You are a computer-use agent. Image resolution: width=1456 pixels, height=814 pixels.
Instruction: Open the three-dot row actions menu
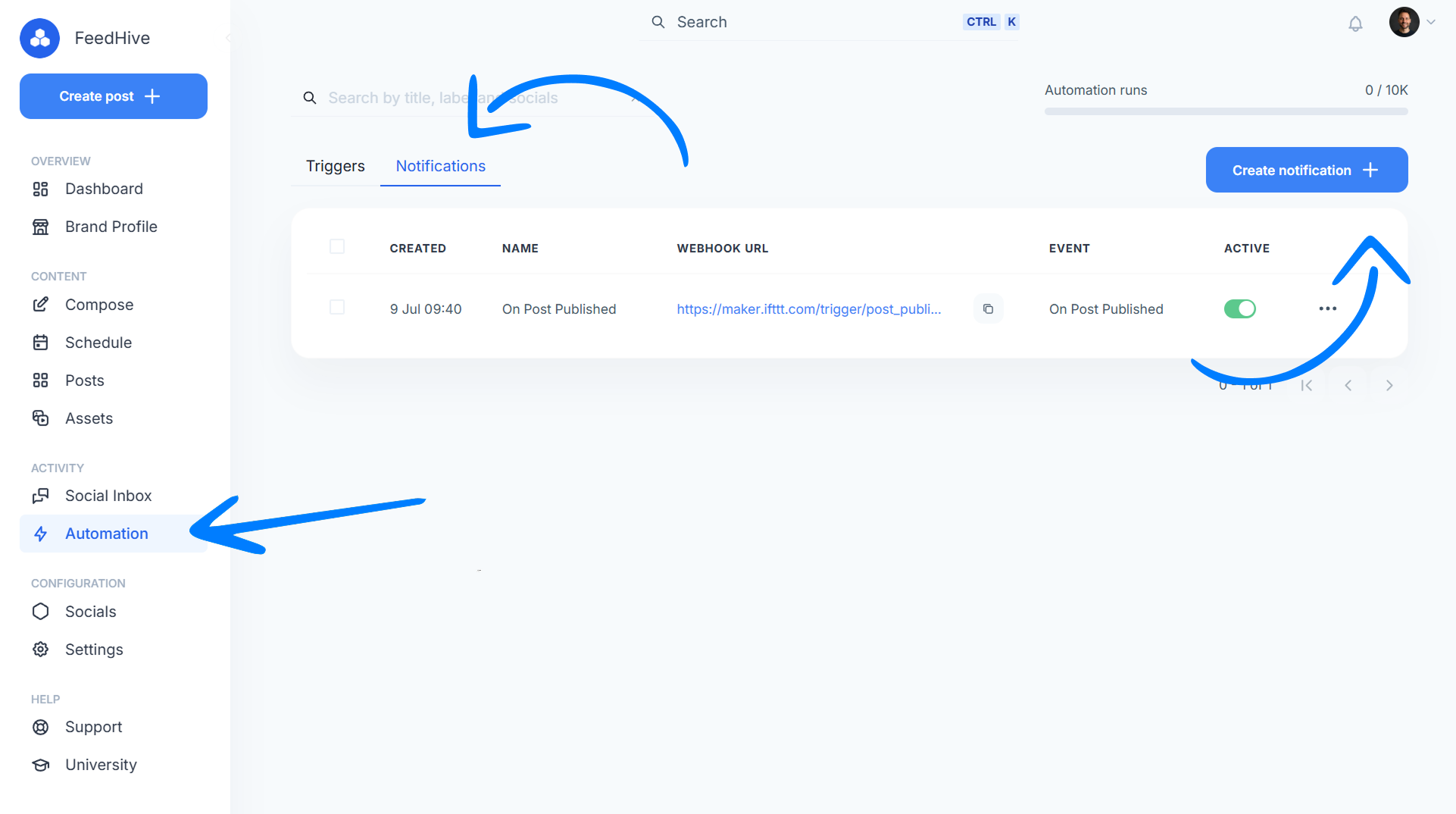coord(1327,308)
